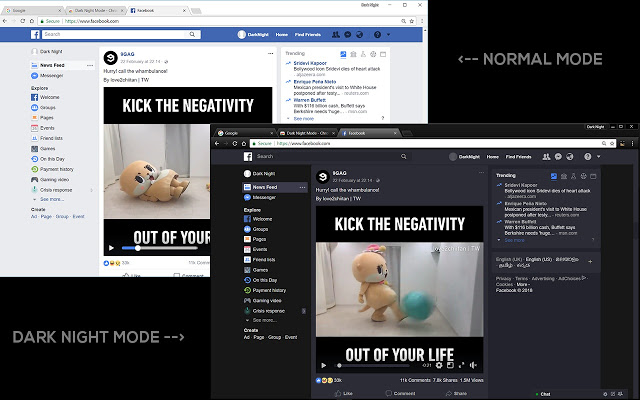Reload page in normal mode browser
Screen dimensions: 640x400
pyautogui.click(x=23, y=21)
